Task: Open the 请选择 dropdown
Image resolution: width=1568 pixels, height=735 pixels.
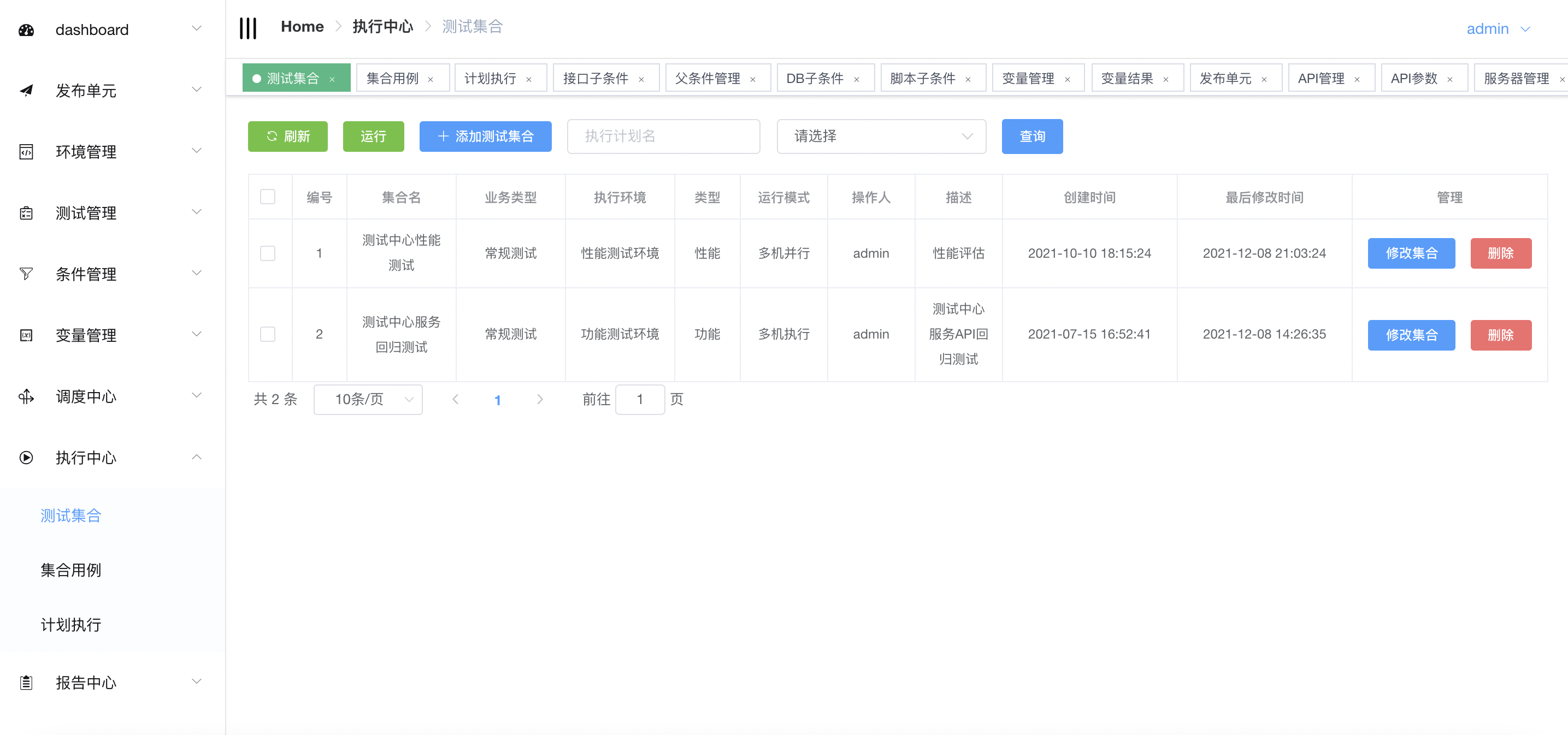Action: coord(881,137)
